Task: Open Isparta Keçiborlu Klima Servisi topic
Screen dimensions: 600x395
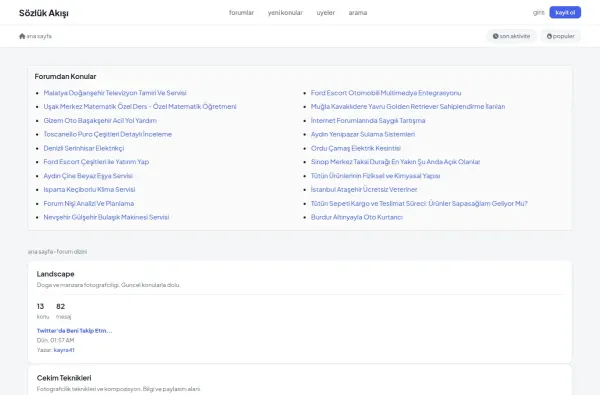Action: (x=89, y=189)
